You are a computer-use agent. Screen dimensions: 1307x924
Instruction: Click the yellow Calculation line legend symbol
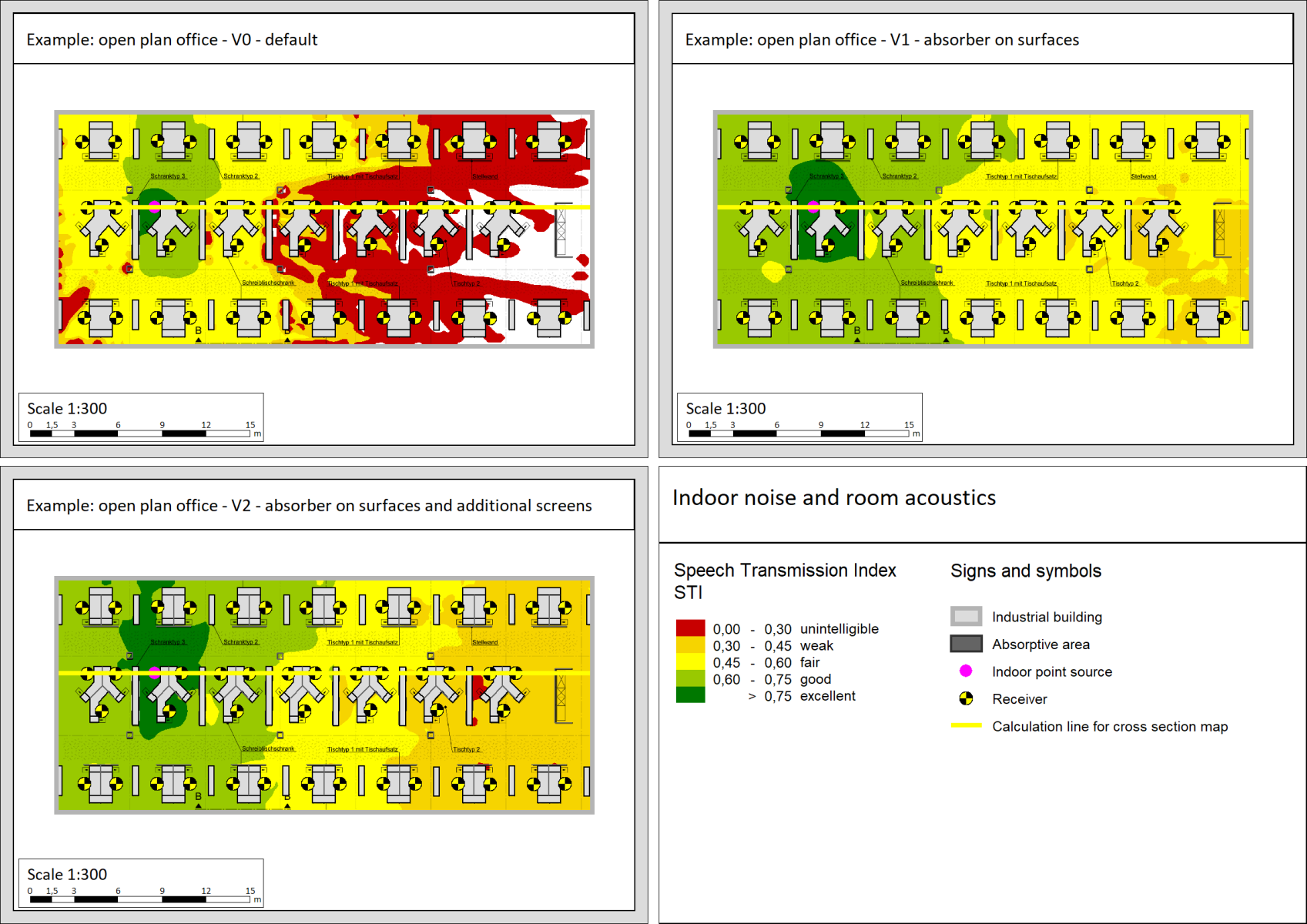click(967, 725)
